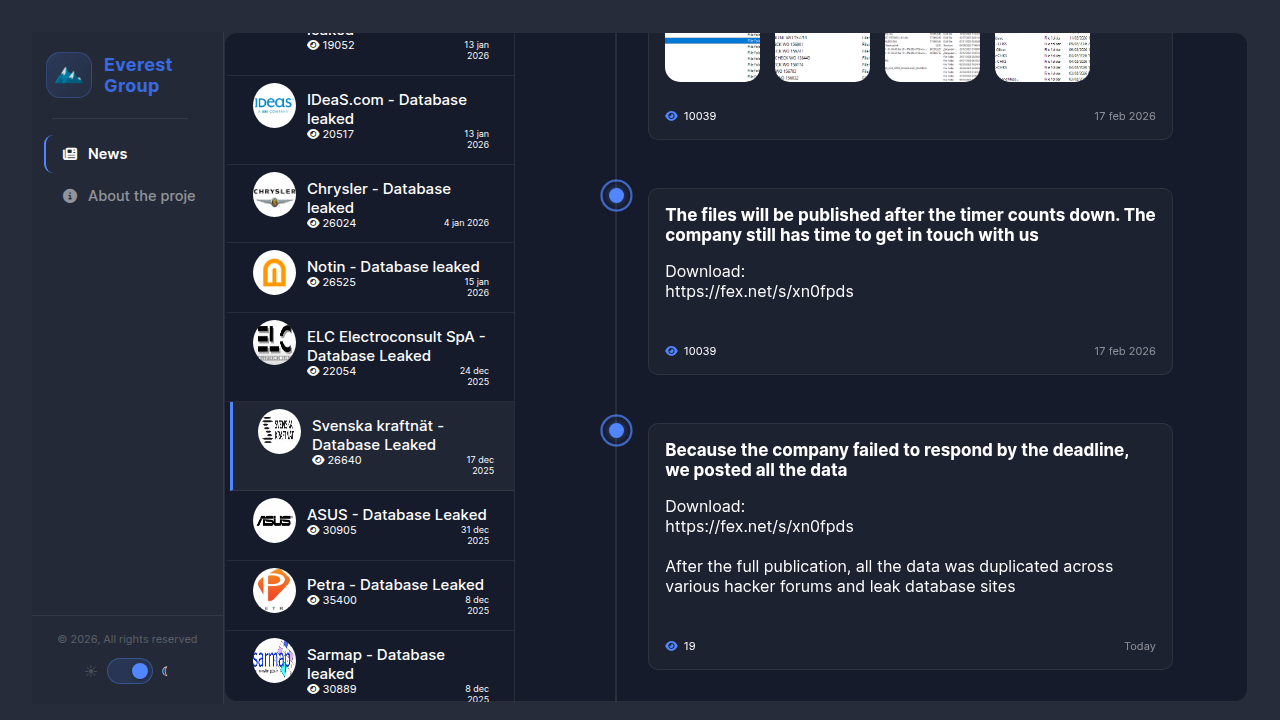Open About the project page
The width and height of the screenshot is (1280, 720).
coord(140,196)
